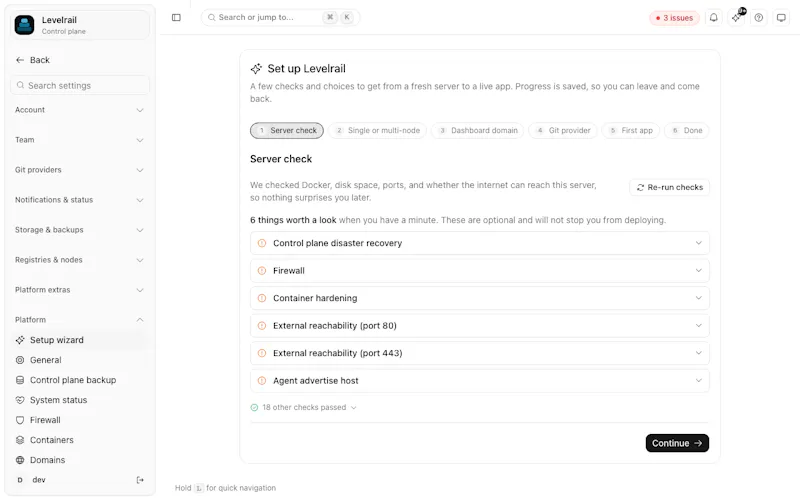Click the Control plane backup database icon
The height and width of the screenshot is (500, 800).
[x=20, y=380]
